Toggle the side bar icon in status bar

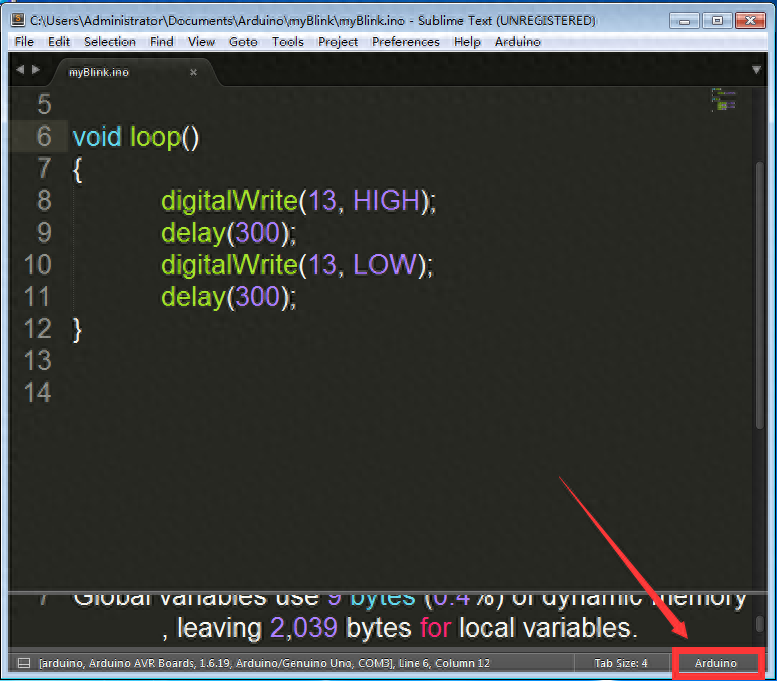(x=24, y=663)
